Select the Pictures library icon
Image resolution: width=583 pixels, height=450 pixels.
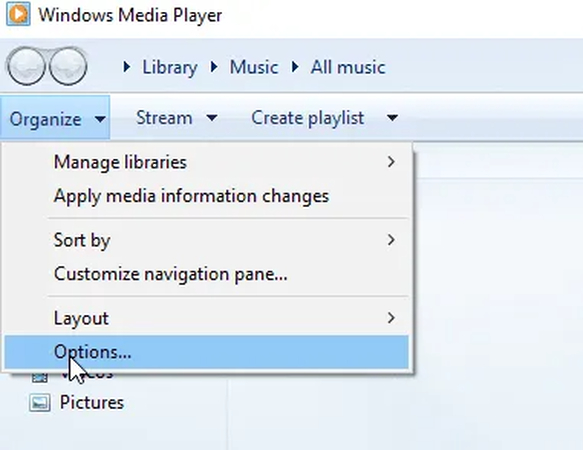pyautogui.click(x=40, y=403)
